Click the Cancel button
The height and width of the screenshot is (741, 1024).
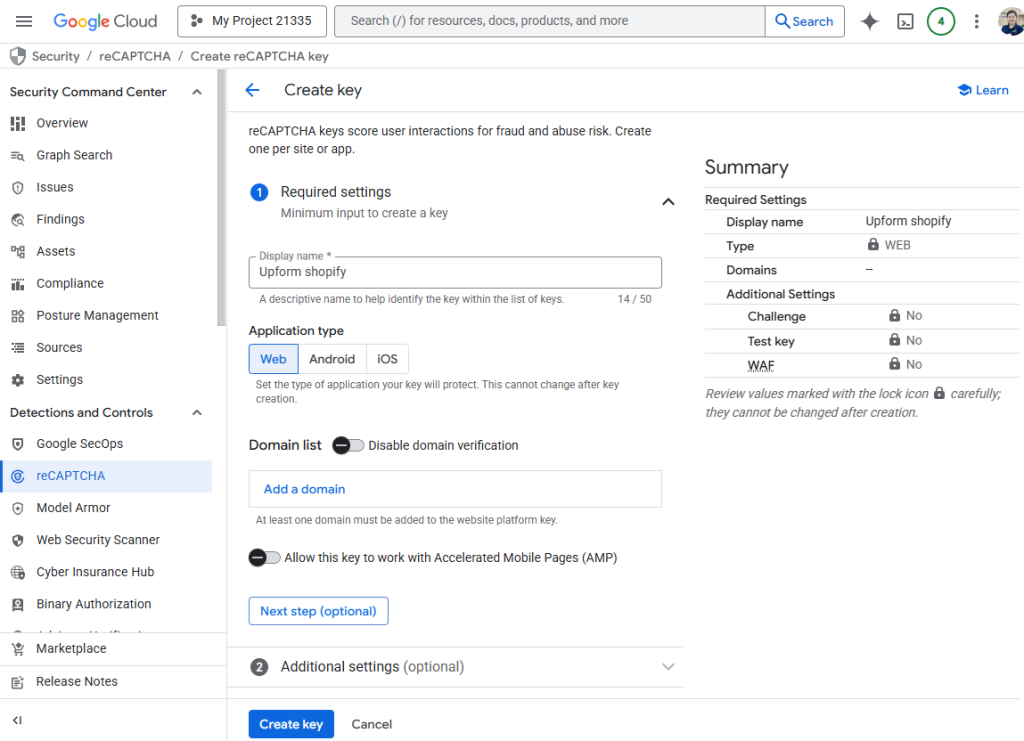[x=372, y=724]
